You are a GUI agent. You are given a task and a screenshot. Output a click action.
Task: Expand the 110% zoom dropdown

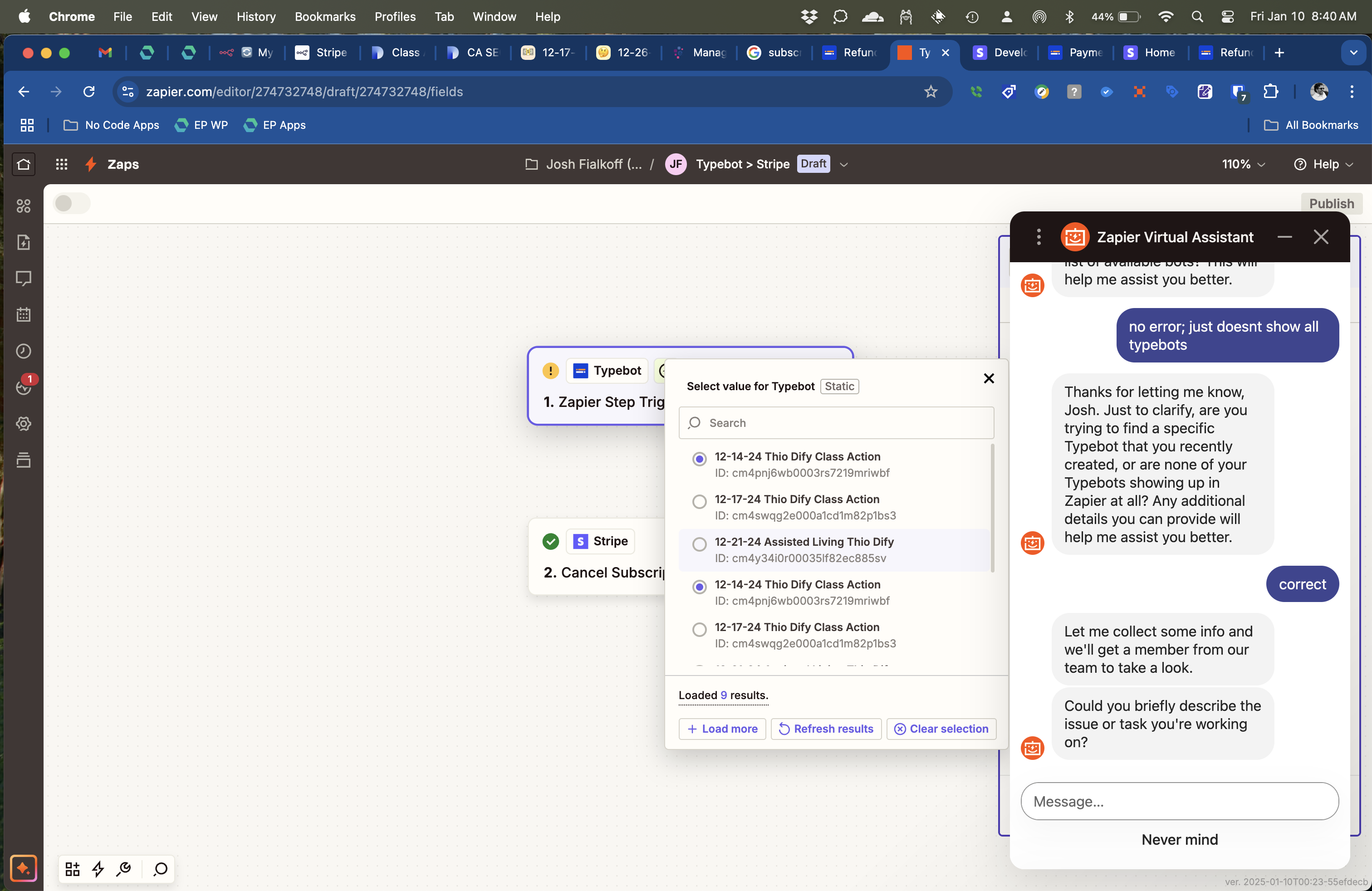(x=1243, y=164)
